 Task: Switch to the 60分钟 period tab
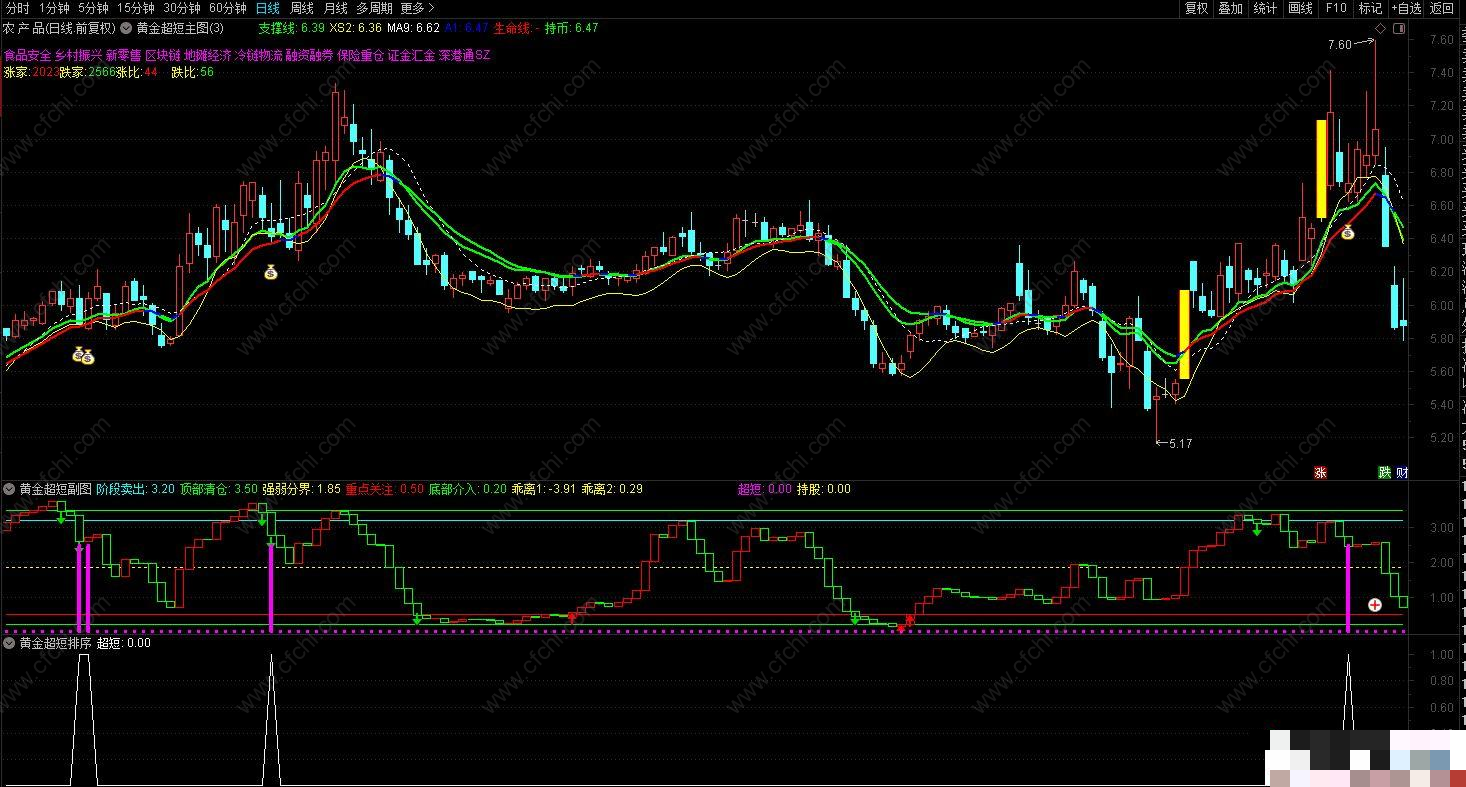[x=228, y=8]
